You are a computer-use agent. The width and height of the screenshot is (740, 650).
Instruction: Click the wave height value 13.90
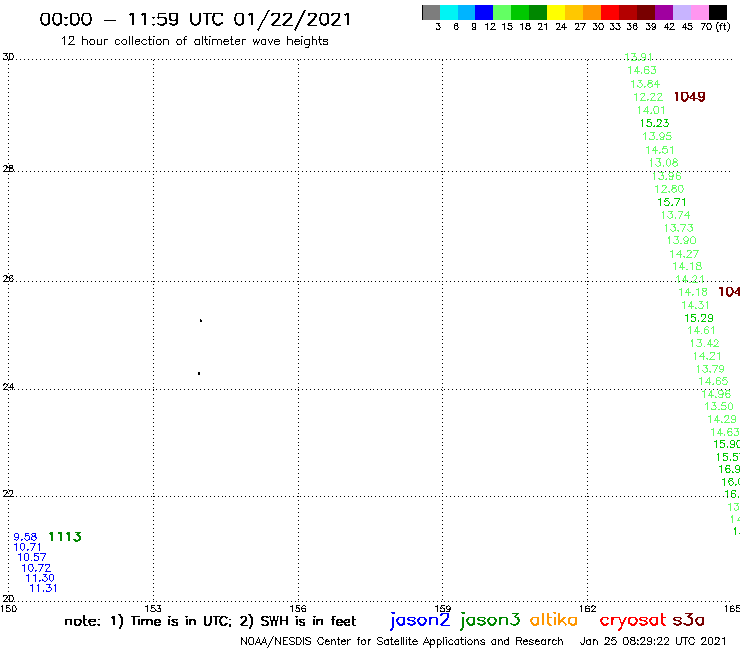click(x=681, y=240)
